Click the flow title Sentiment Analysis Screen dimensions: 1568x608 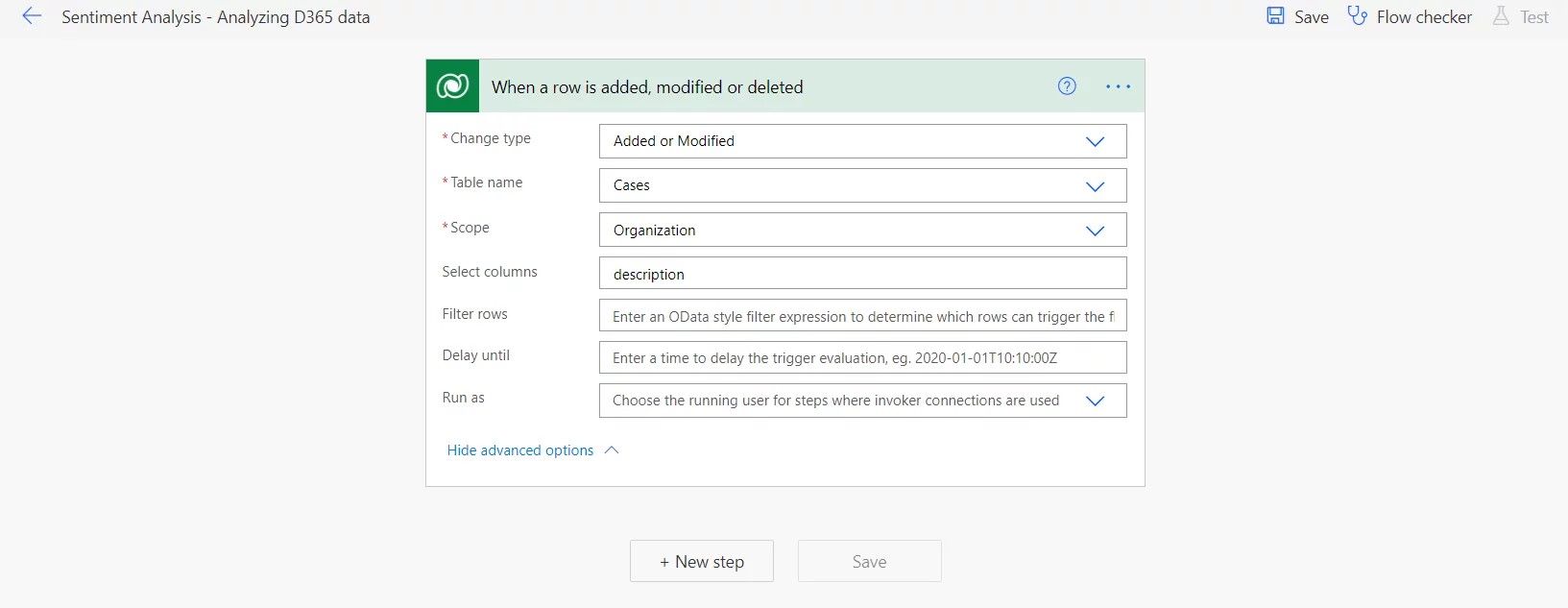(x=216, y=17)
